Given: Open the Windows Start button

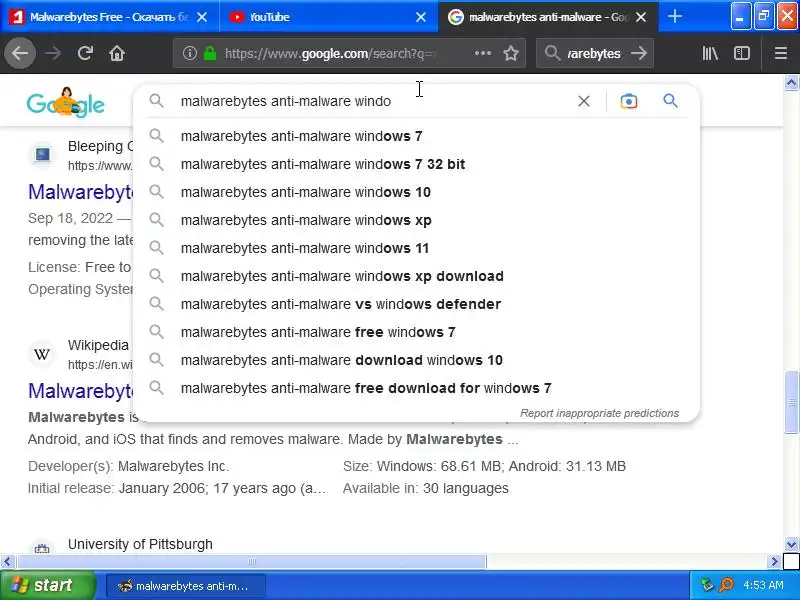Looking at the screenshot, I should [47, 585].
